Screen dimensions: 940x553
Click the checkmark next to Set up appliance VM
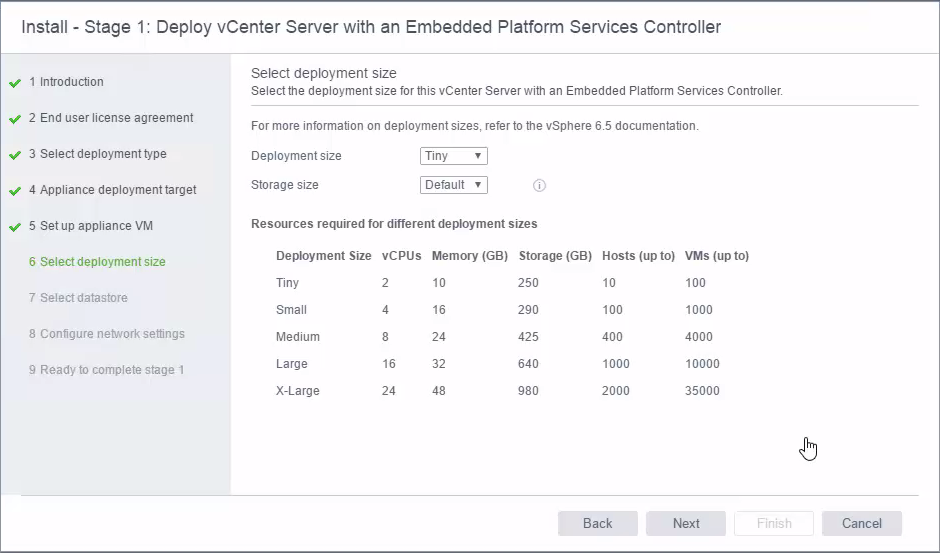[x=15, y=227]
